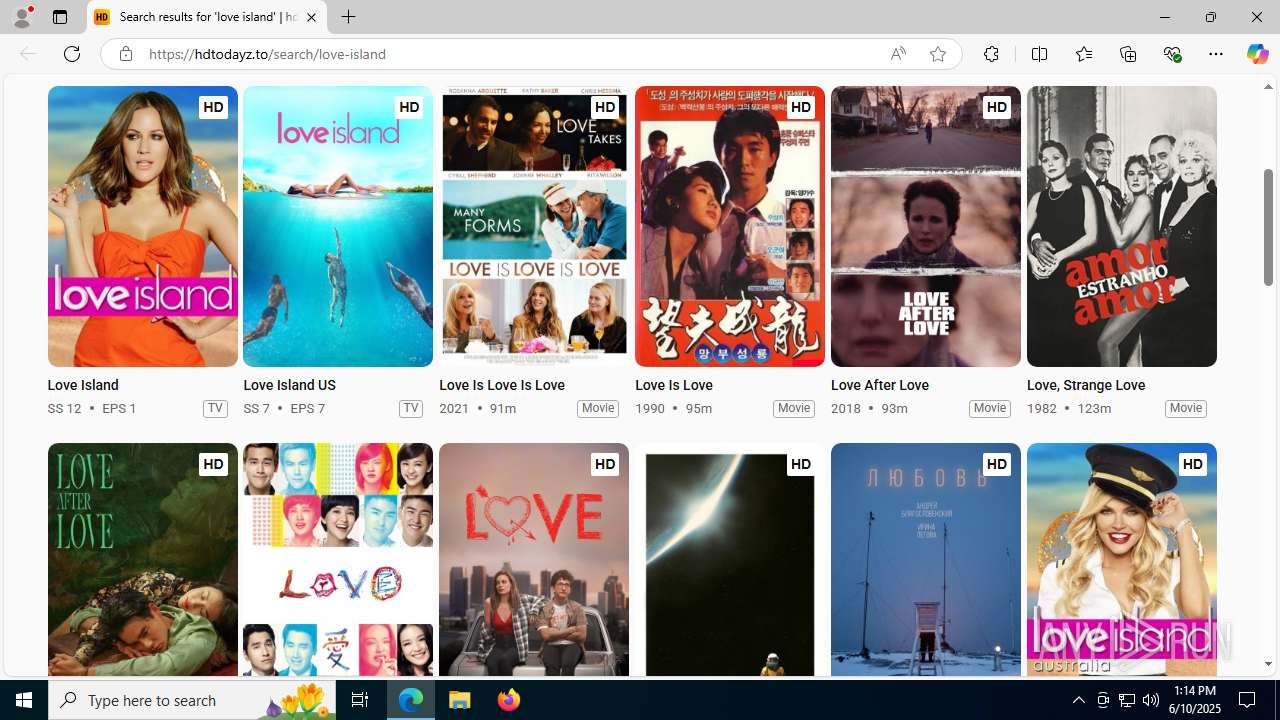Image resolution: width=1280 pixels, height=720 pixels.
Task: Close the 'love island' search results tab
Action: [311, 17]
